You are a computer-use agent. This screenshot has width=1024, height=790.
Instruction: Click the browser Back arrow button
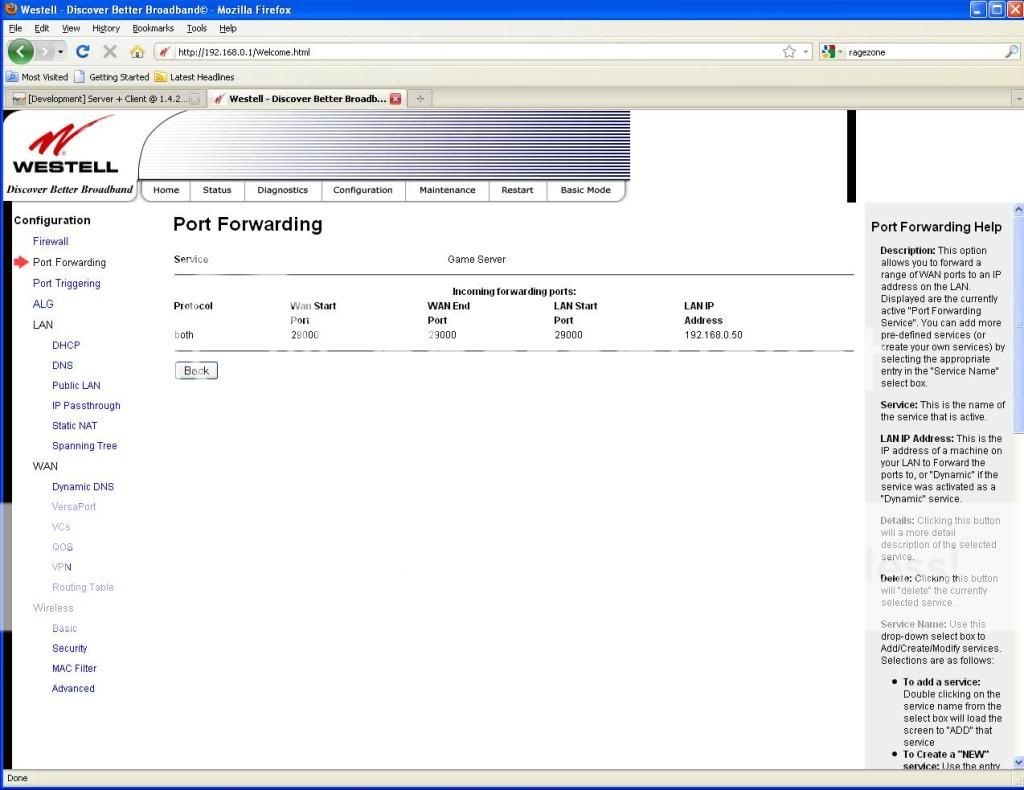tap(20, 52)
